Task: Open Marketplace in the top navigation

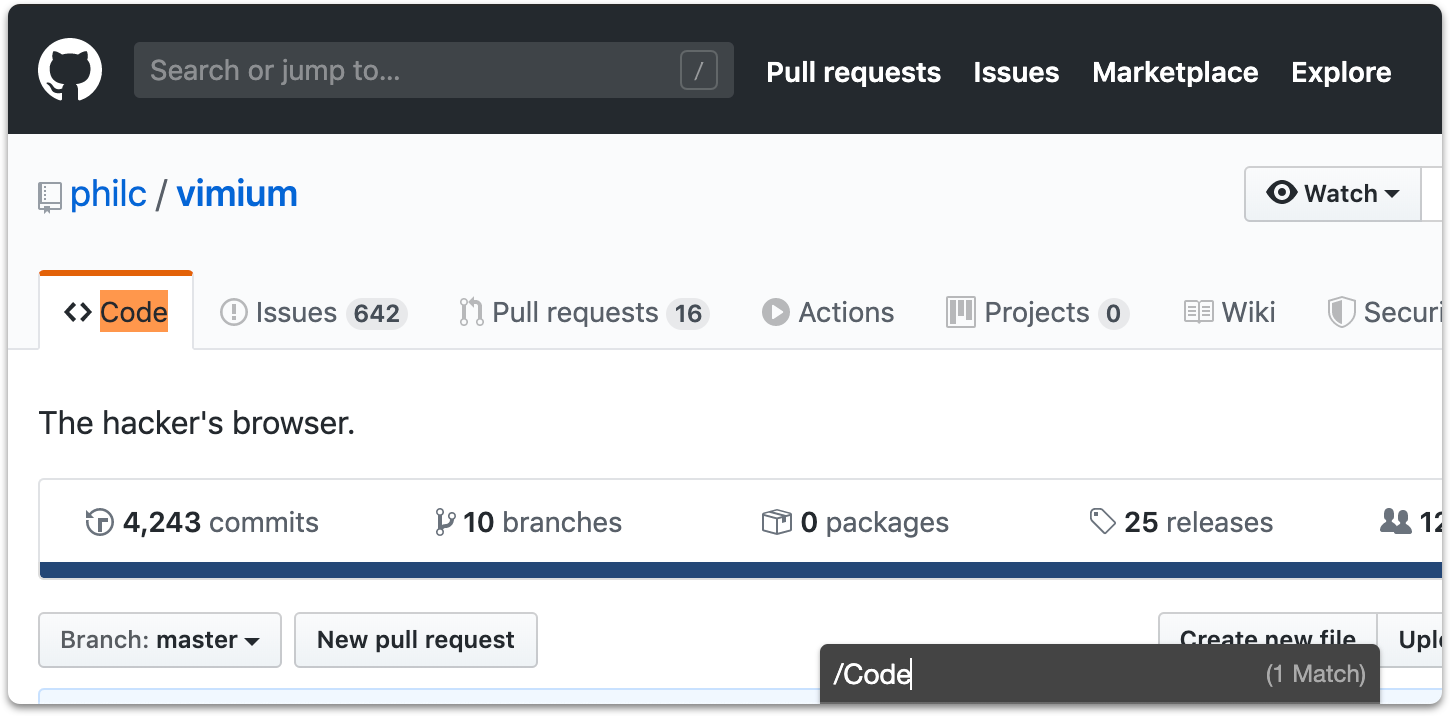Action: (1175, 72)
